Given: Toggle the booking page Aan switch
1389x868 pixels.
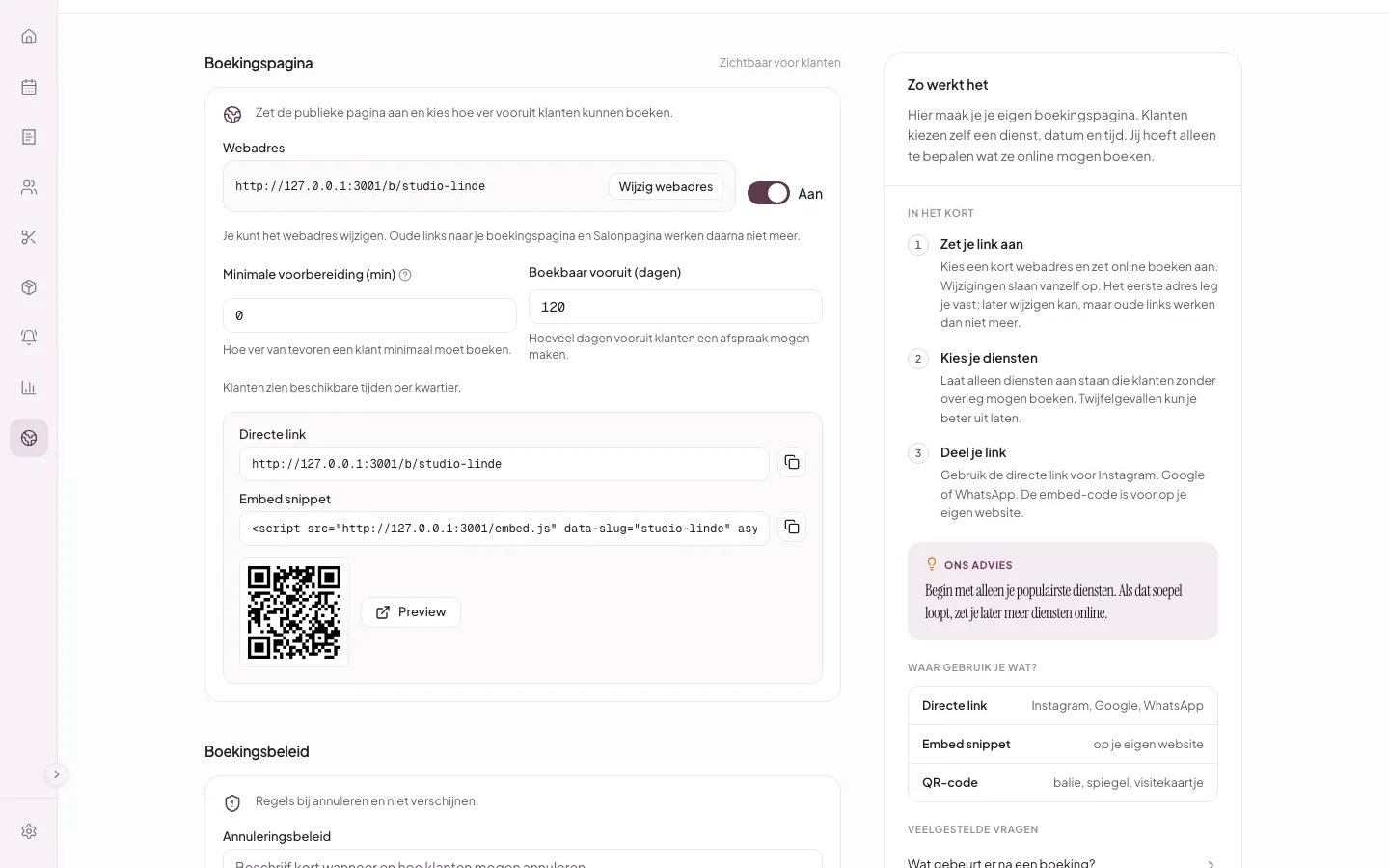Looking at the screenshot, I should tap(769, 193).
